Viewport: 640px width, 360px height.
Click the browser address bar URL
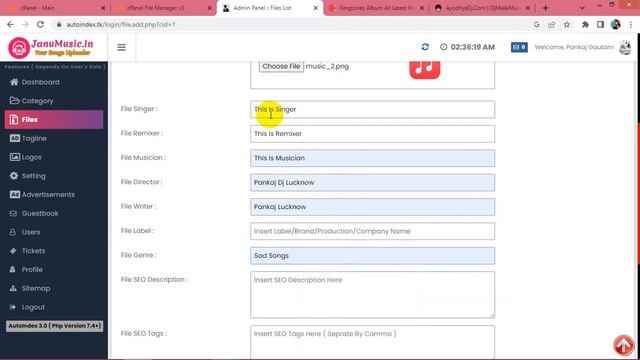coord(121,24)
